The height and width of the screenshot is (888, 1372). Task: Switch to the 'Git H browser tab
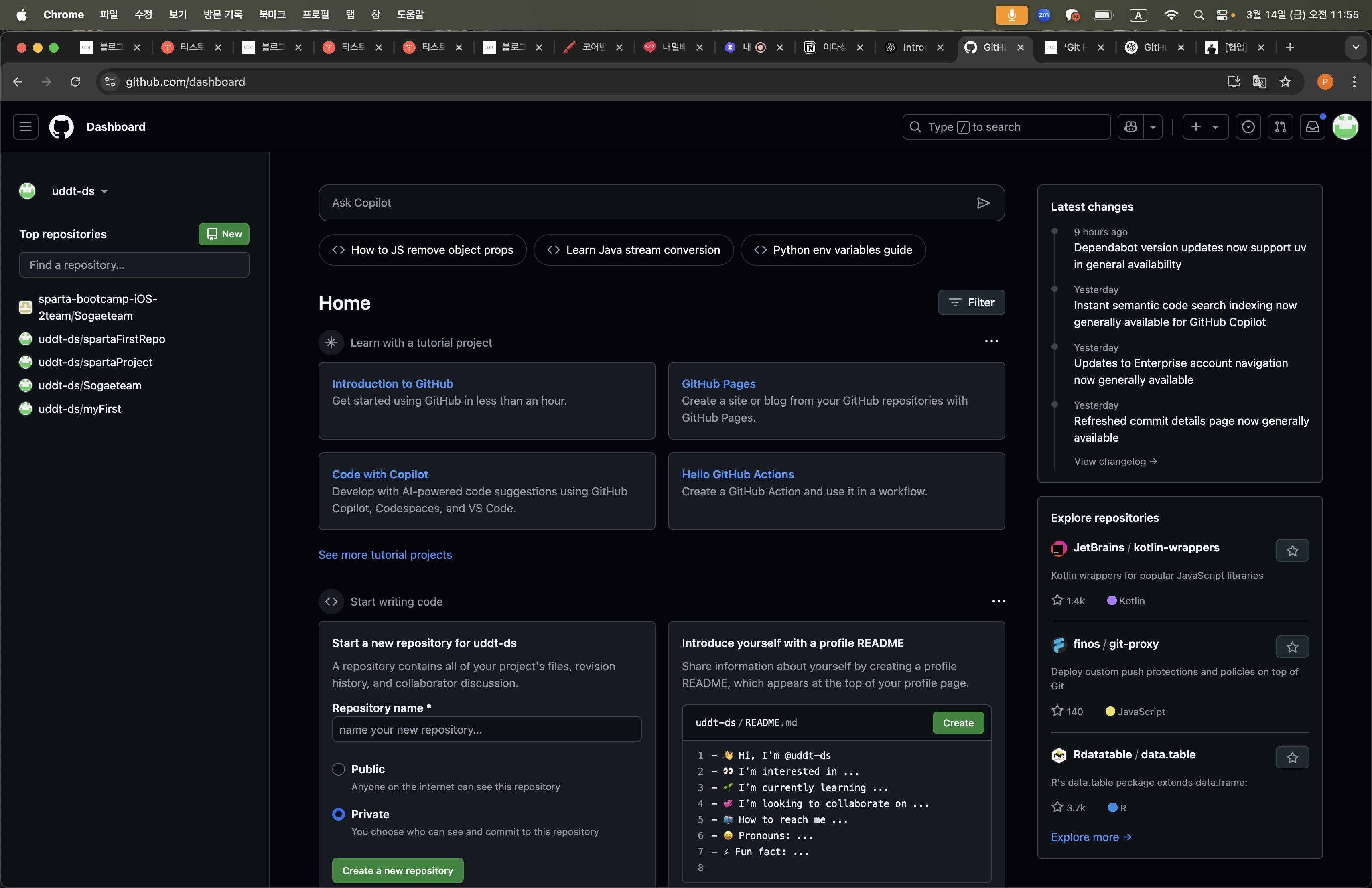(1075, 47)
